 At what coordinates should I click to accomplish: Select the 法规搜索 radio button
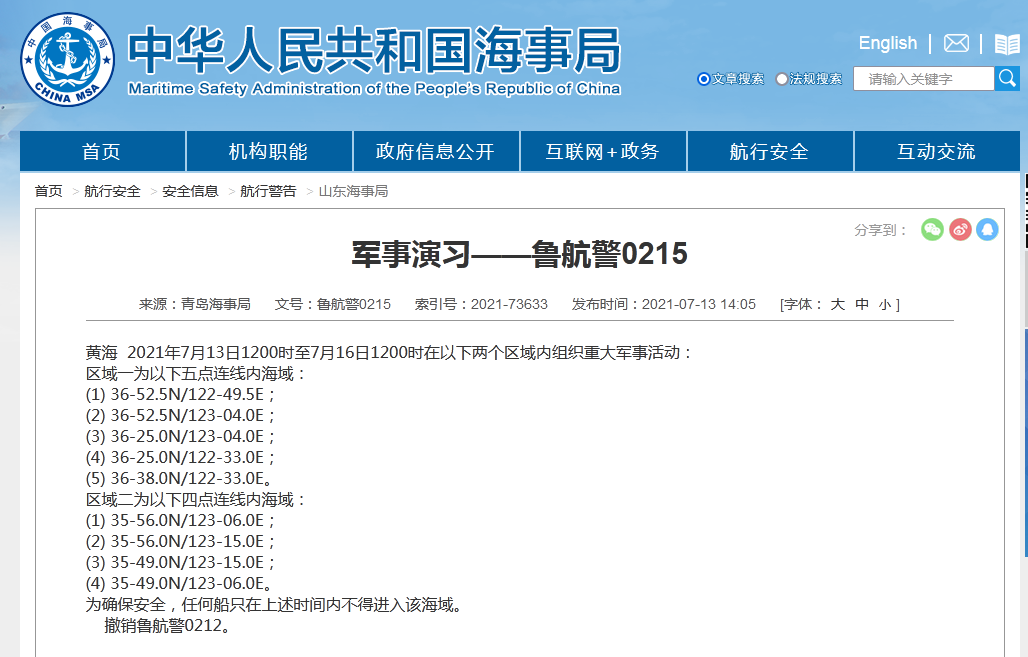782,79
